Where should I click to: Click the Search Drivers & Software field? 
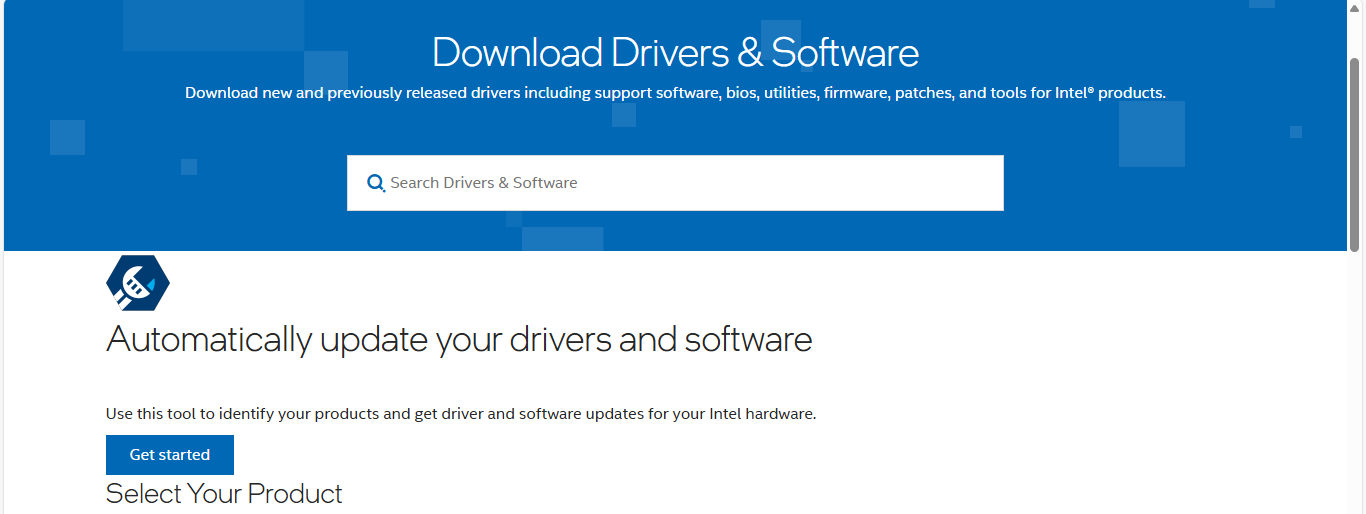[x=675, y=183]
